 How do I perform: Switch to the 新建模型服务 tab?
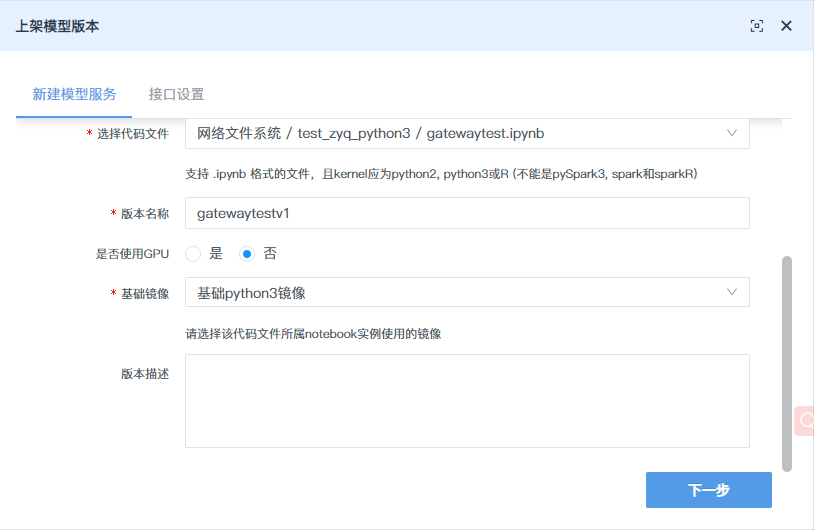[x=74, y=94]
